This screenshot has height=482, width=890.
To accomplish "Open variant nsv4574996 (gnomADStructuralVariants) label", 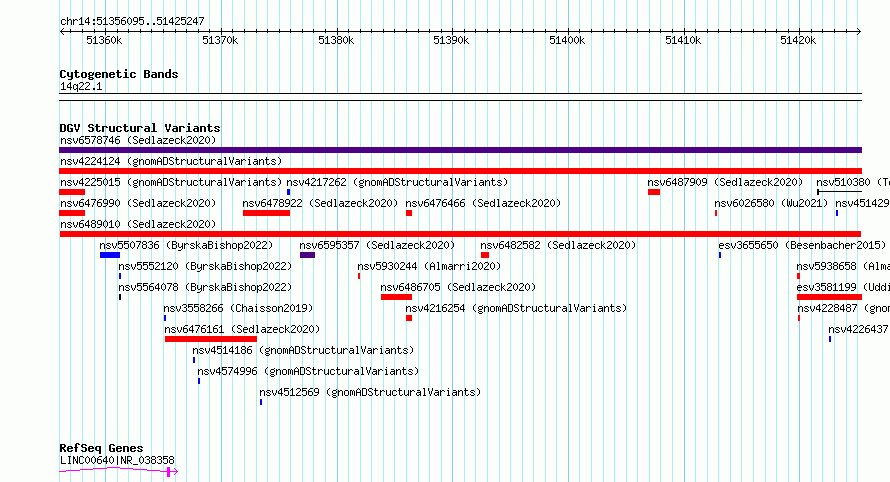I will click(x=308, y=371).
